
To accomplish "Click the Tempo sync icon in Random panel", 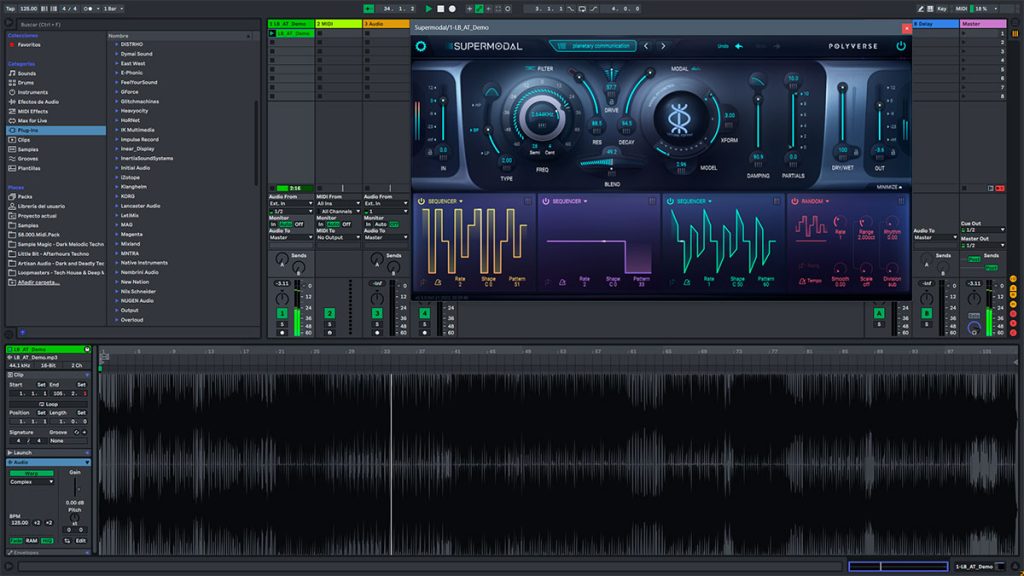I will point(801,281).
